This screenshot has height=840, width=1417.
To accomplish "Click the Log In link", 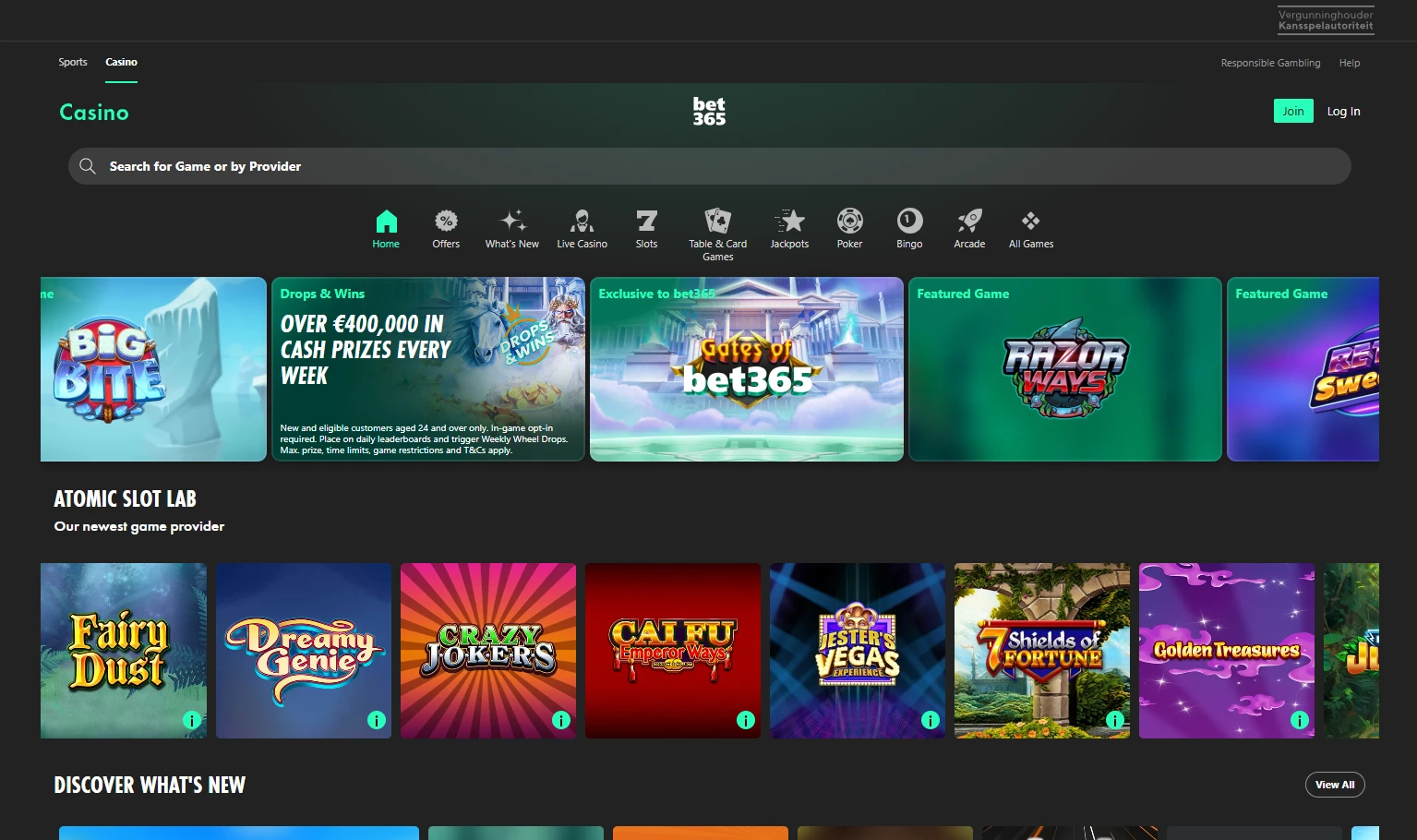I will point(1343,111).
